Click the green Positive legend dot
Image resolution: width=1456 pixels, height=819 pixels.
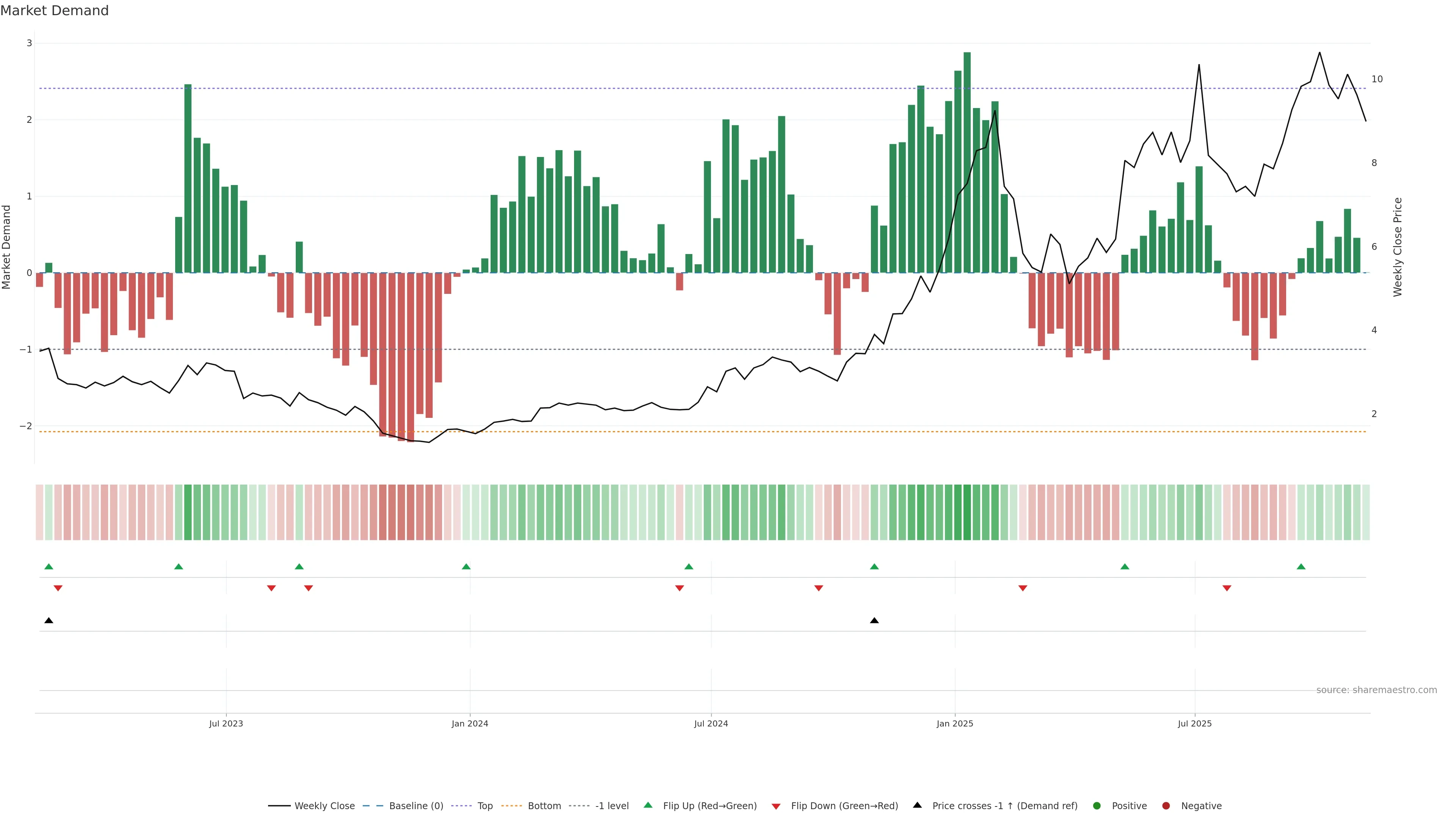point(1097,806)
